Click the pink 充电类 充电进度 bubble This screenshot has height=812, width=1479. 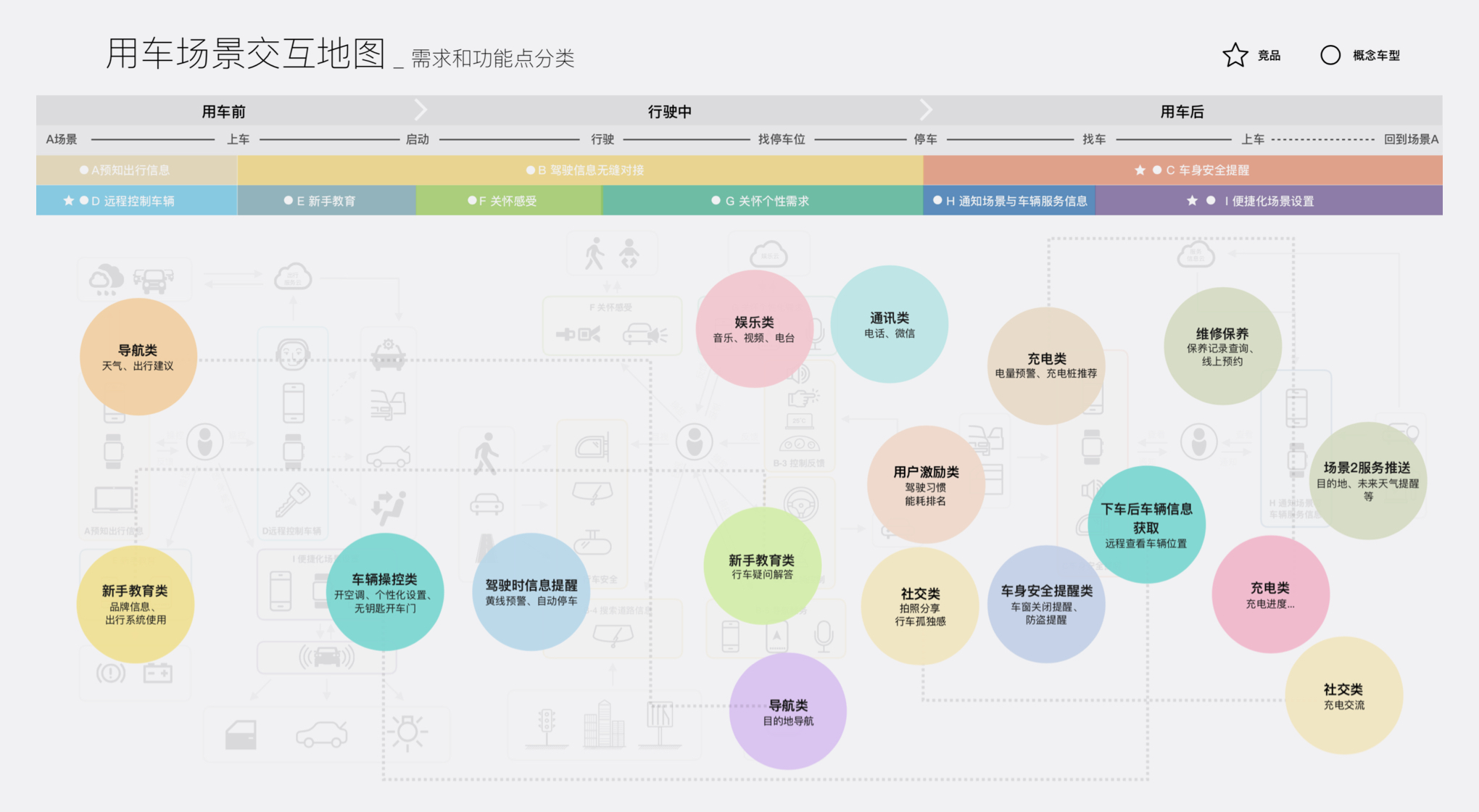[1270, 594]
